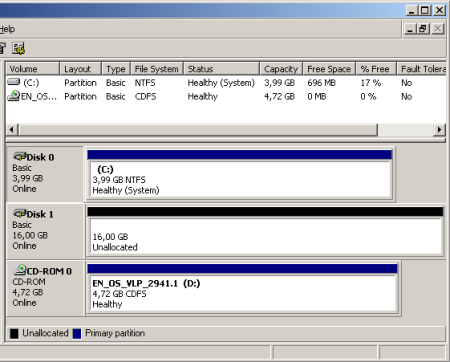Click the File System column header

click(x=157, y=69)
